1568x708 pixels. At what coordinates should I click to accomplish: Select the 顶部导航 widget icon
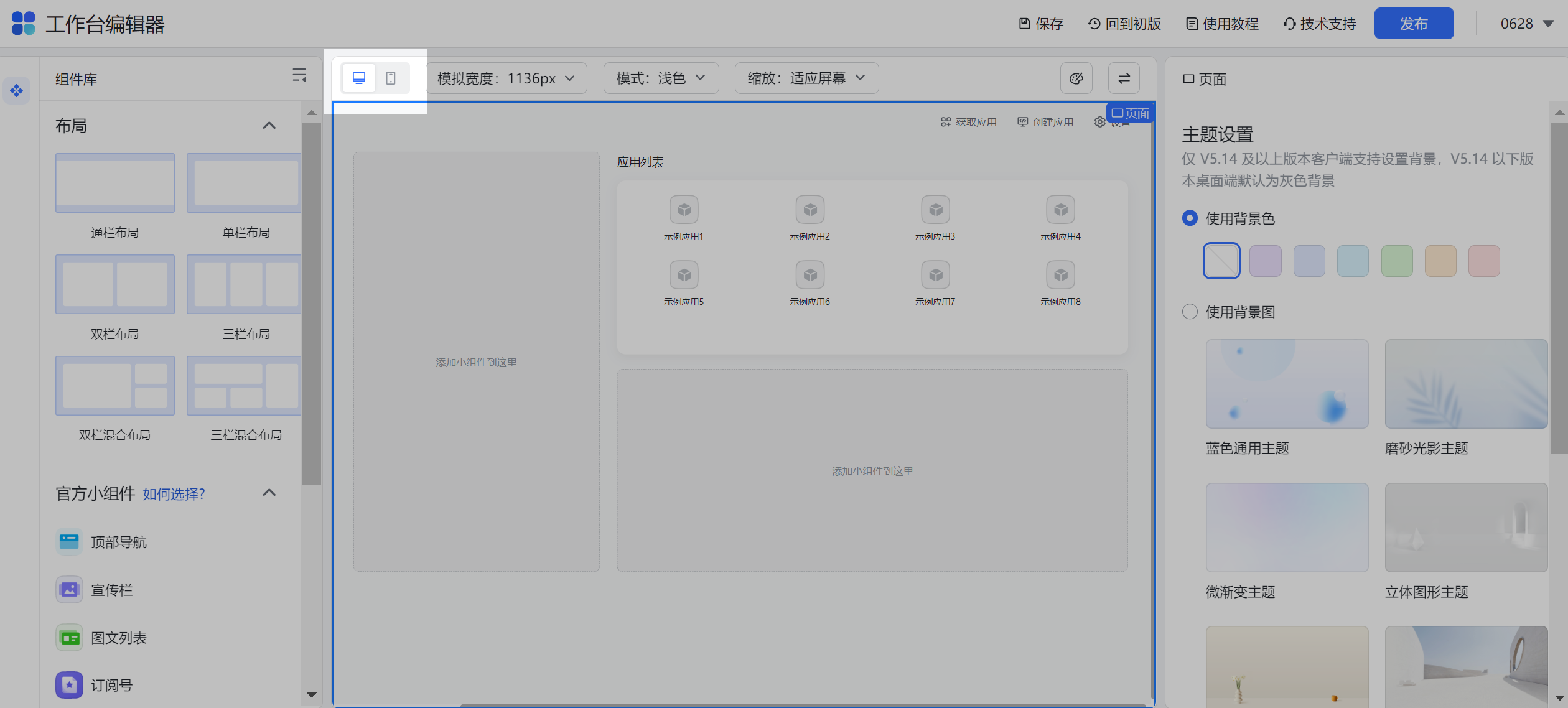click(x=69, y=542)
